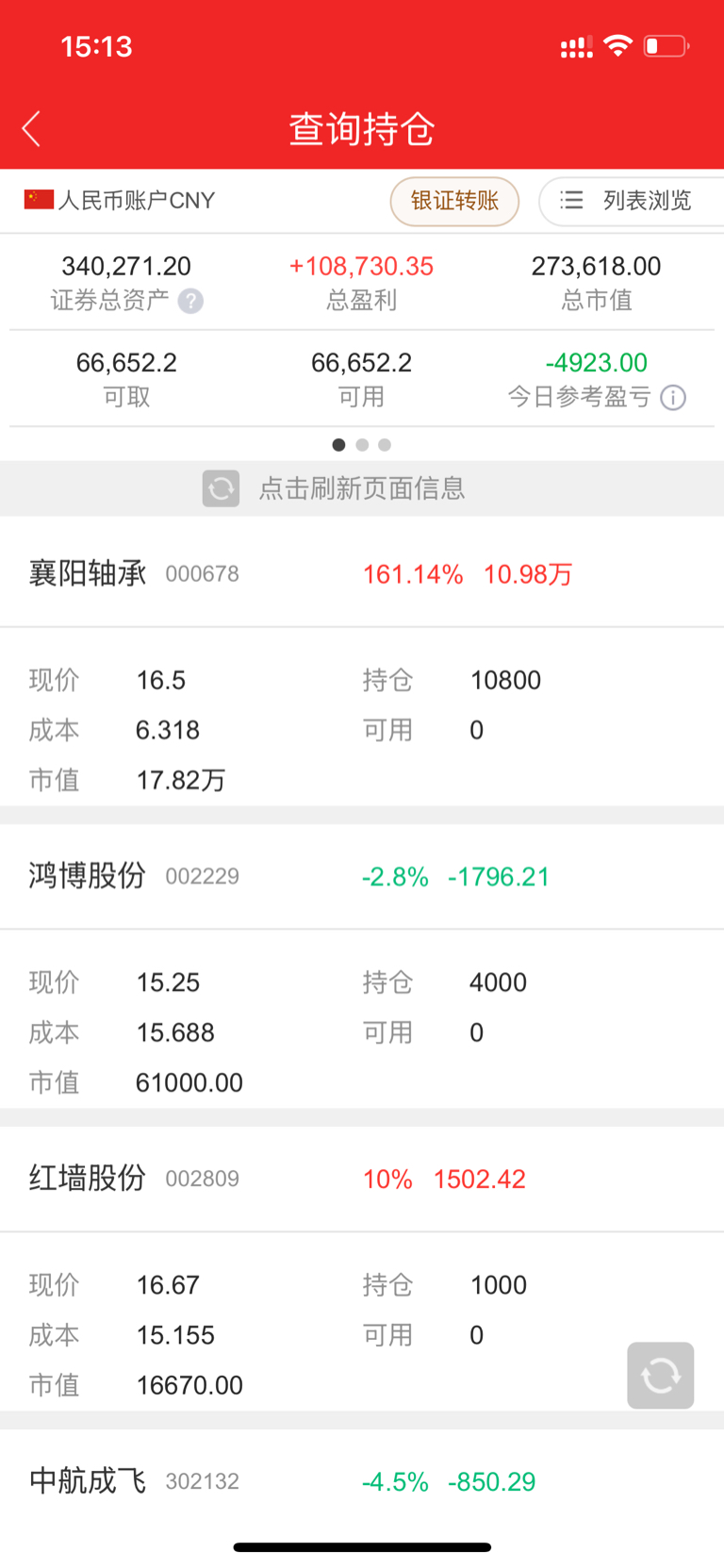
Task: Tap profit amount 1502.42
Action: [479, 1180]
